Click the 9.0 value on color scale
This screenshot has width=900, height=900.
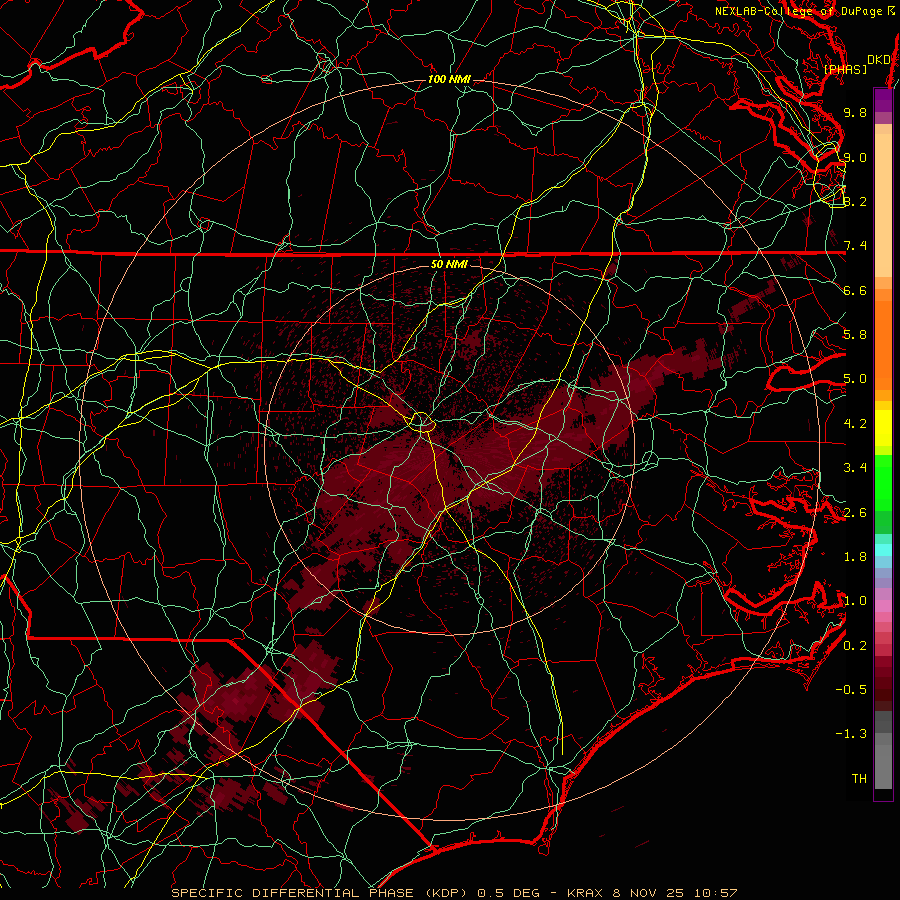click(855, 157)
